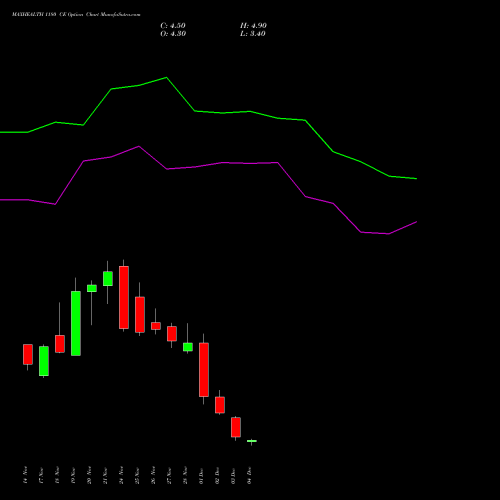Click the low price value L: 3.40
The width and height of the screenshot is (500, 500).
[x=253, y=34]
